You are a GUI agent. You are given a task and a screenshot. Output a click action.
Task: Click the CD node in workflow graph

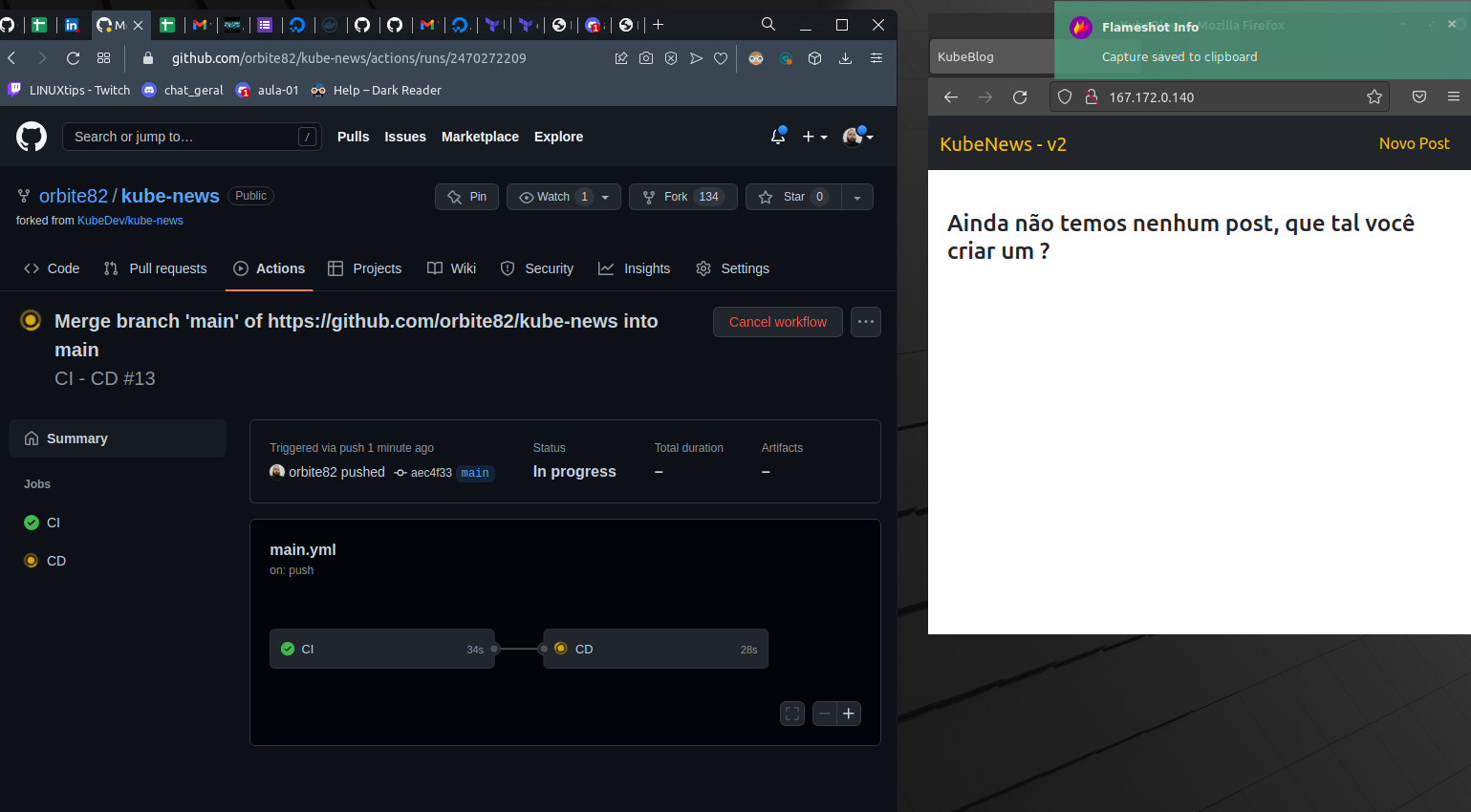tap(656, 649)
